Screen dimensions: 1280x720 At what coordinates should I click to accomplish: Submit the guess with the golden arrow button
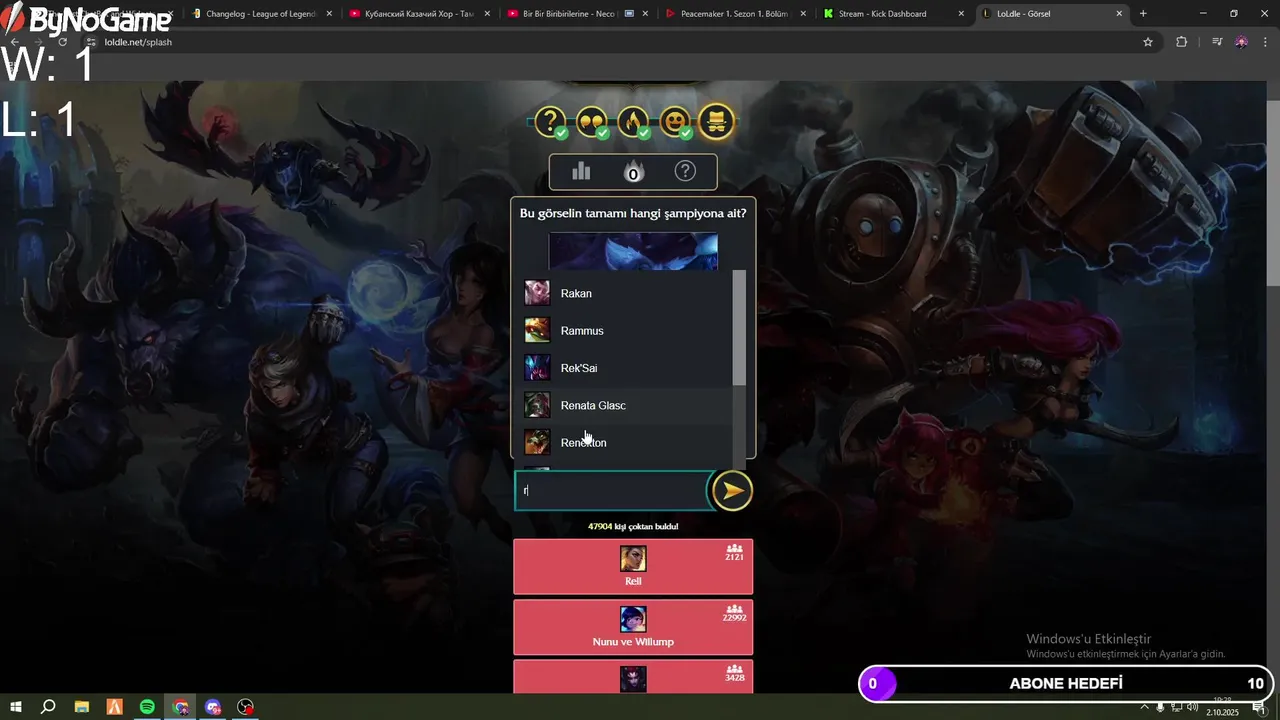732,491
